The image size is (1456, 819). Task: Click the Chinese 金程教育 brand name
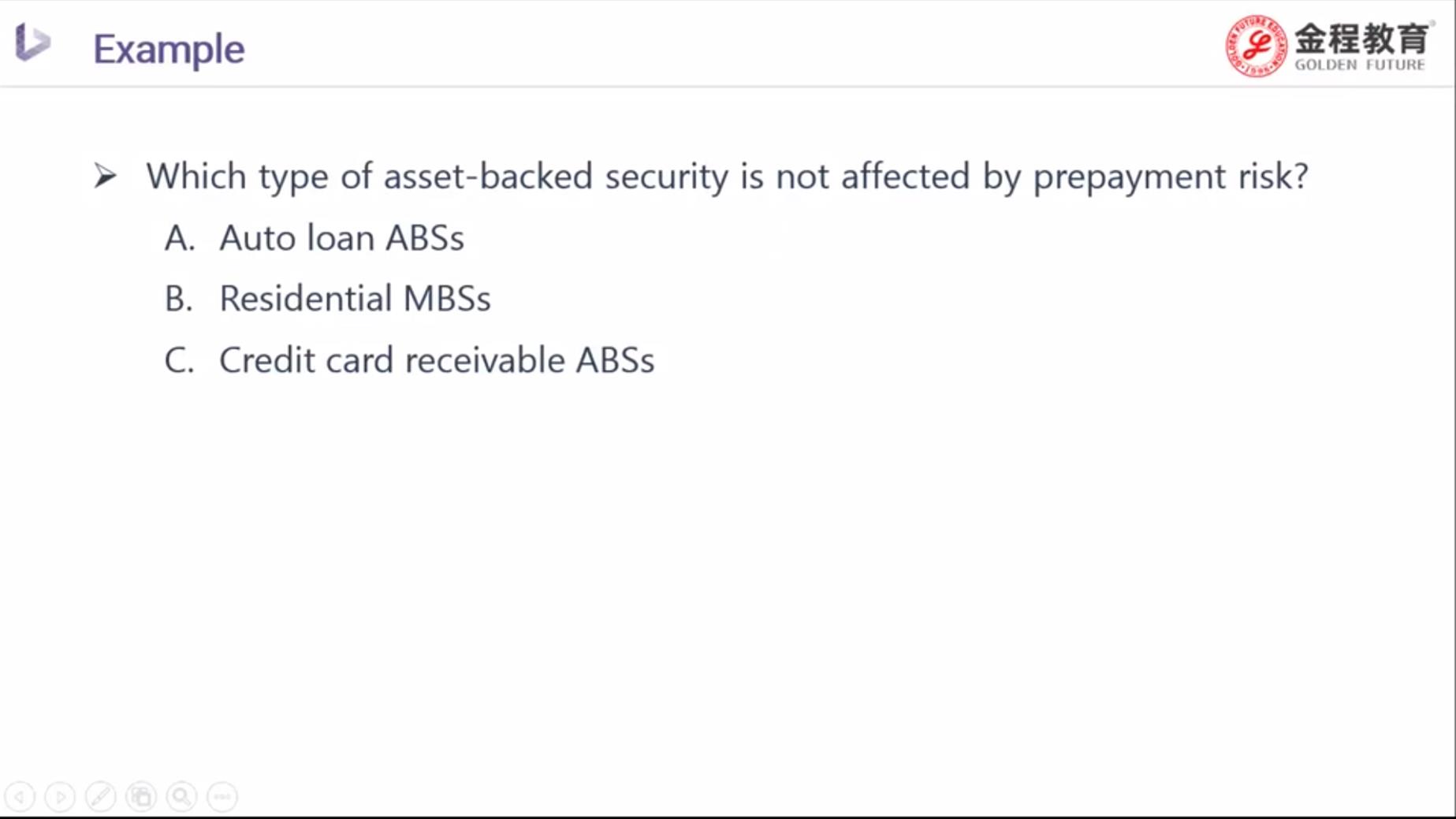tap(1361, 38)
